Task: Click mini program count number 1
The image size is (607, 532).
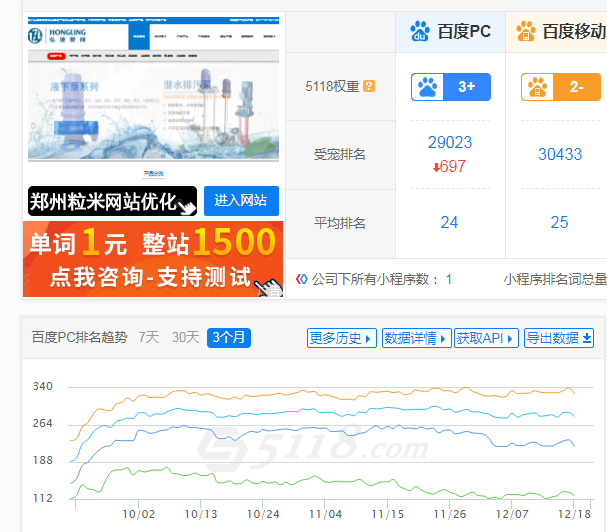Action: pos(449,279)
